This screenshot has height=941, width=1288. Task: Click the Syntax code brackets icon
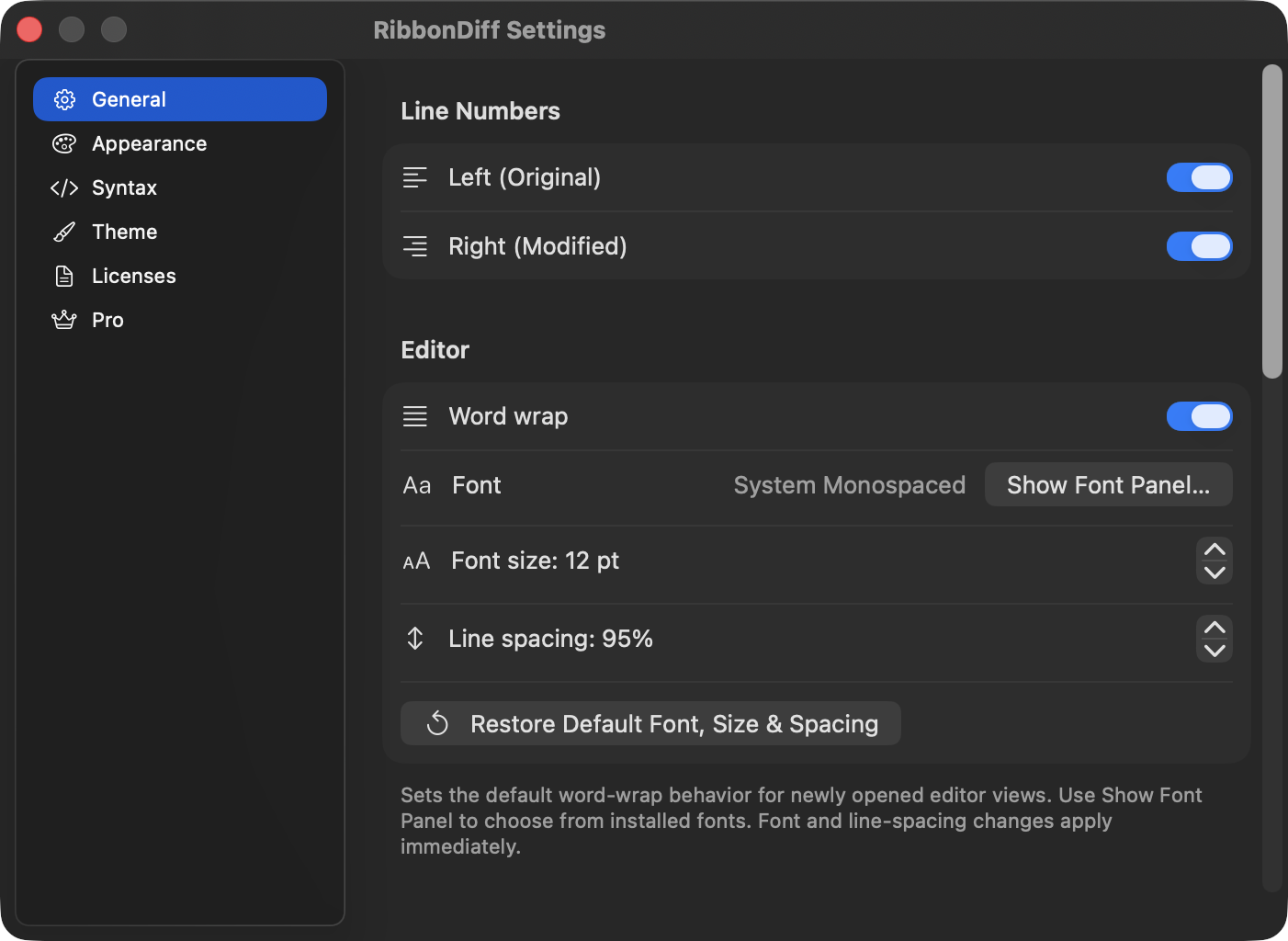pyautogui.click(x=64, y=187)
